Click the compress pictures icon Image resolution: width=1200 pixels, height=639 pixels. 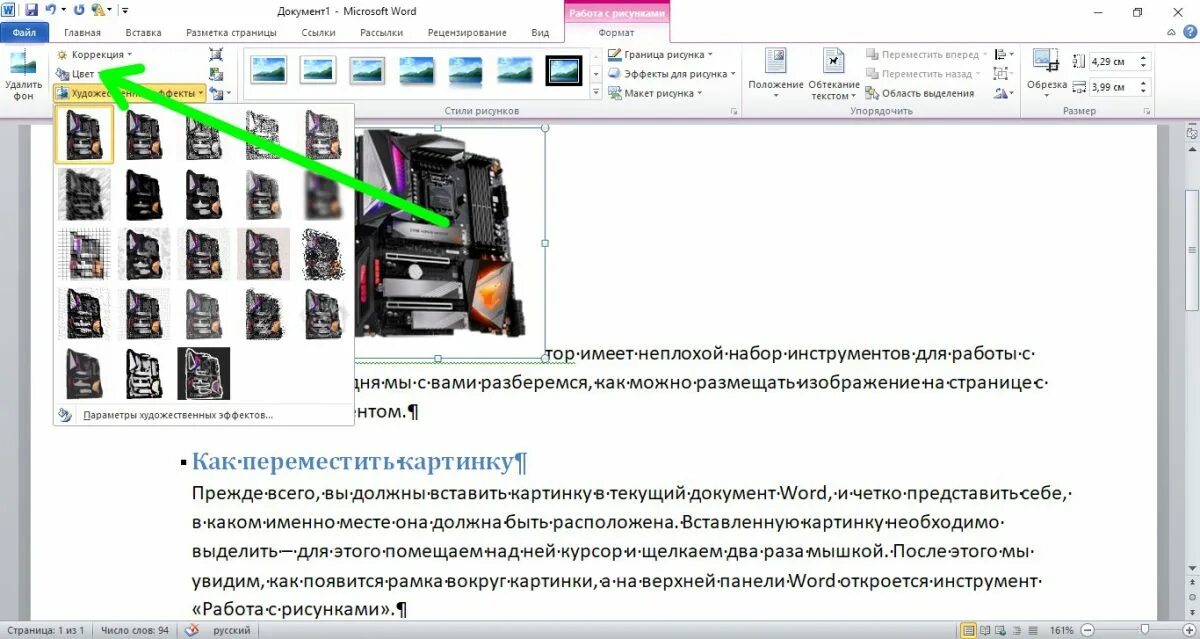216,55
